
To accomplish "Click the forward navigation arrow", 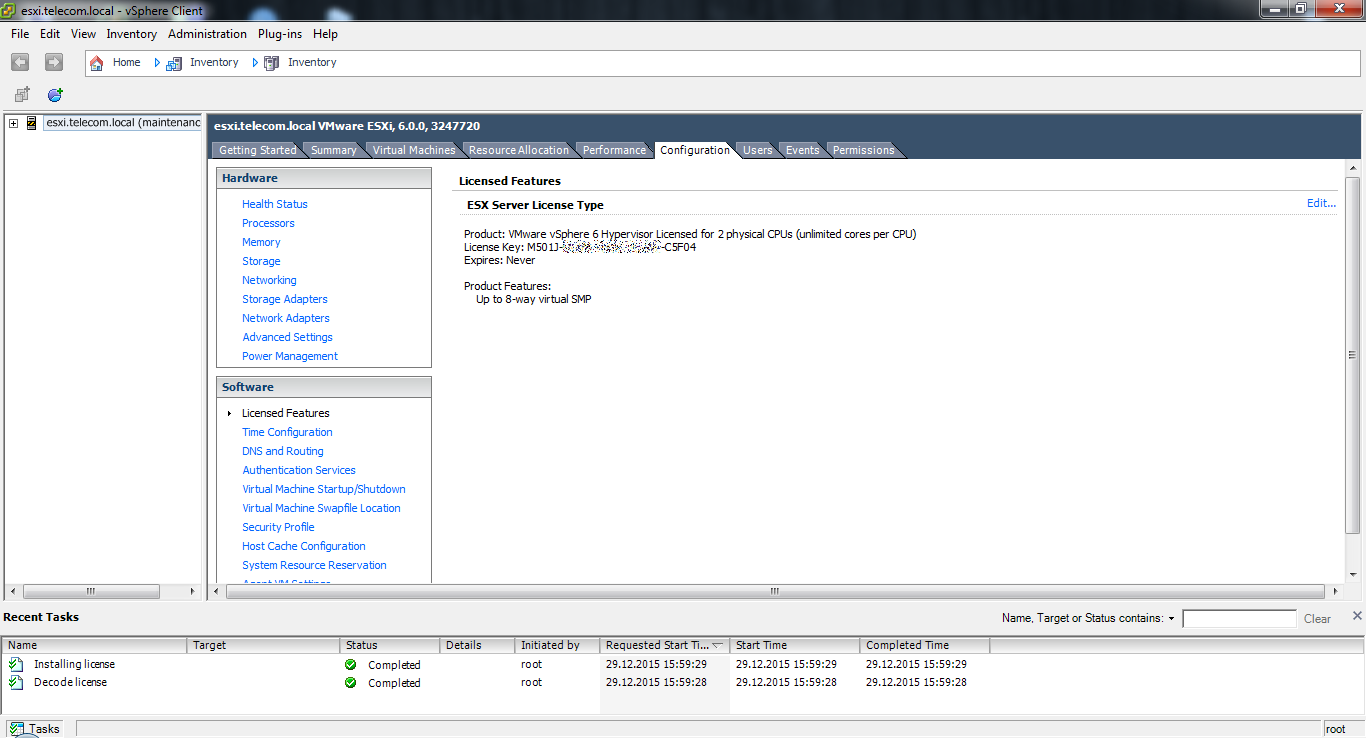I will click(54, 62).
